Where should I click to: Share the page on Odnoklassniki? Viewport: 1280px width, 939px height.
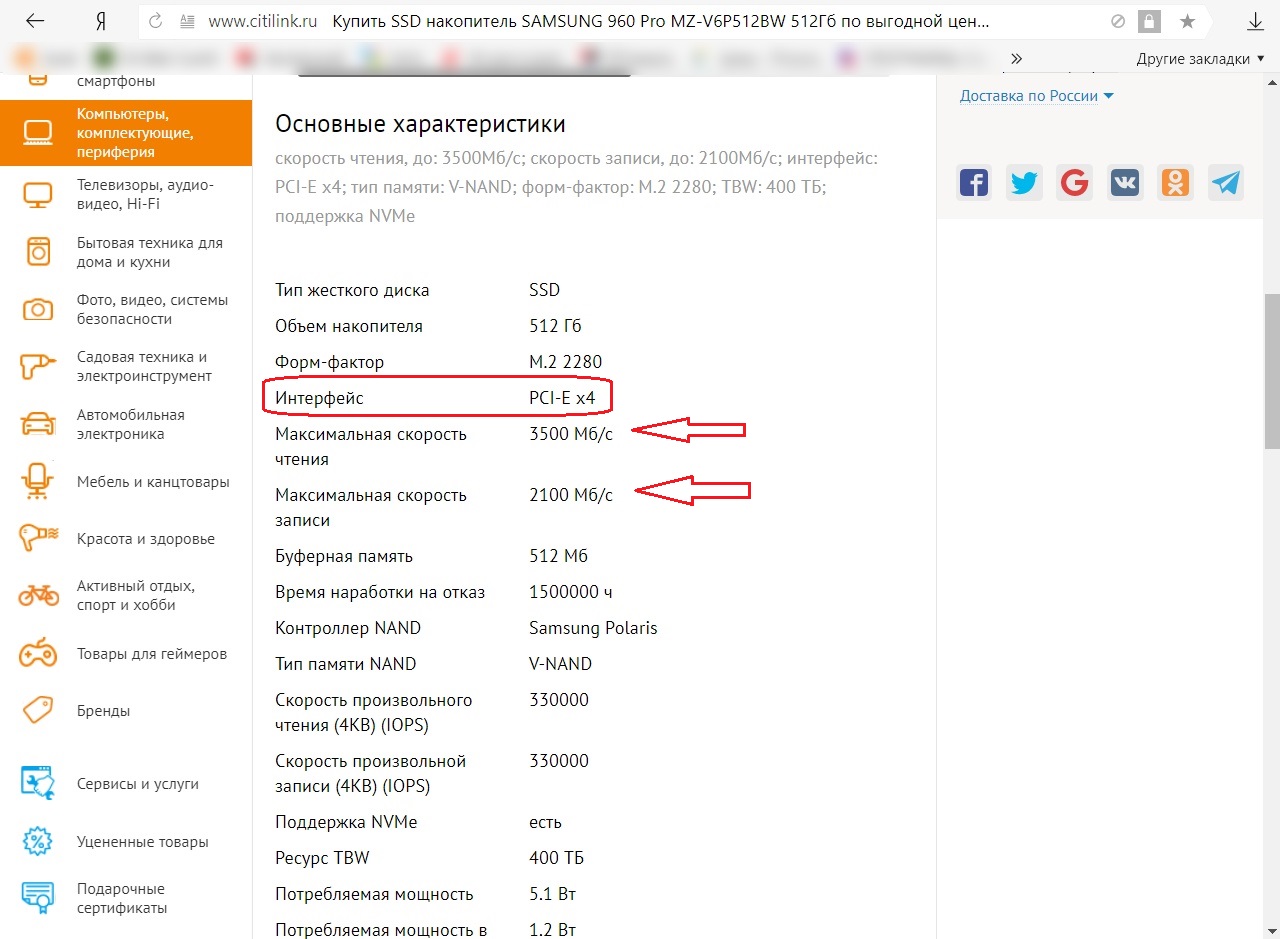click(x=1175, y=182)
